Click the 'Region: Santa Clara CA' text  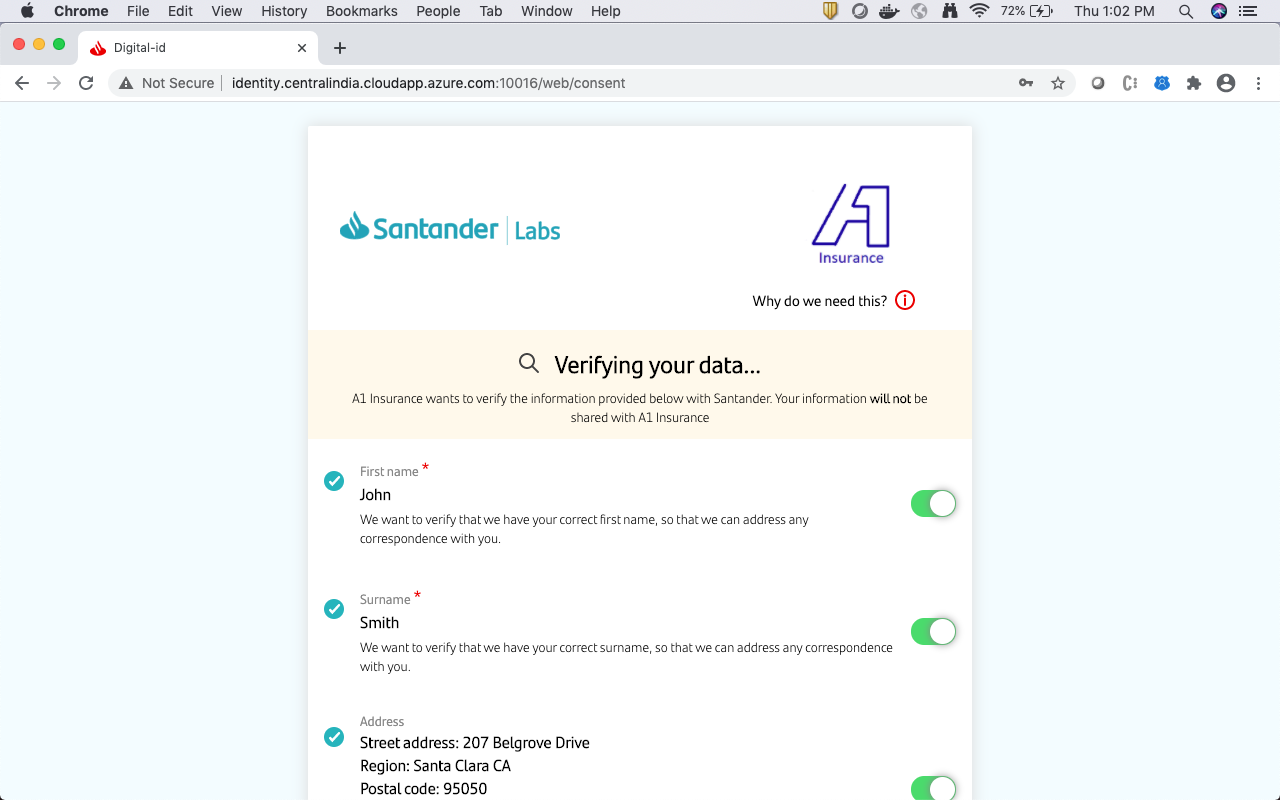pyautogui.click(x=435, y=766)
